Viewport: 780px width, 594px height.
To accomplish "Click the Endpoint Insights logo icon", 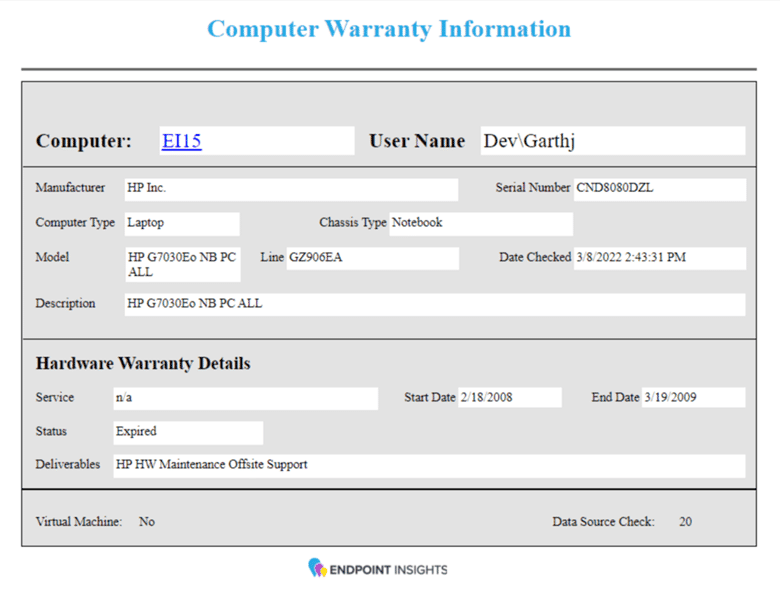I will [x=317, y=568].
